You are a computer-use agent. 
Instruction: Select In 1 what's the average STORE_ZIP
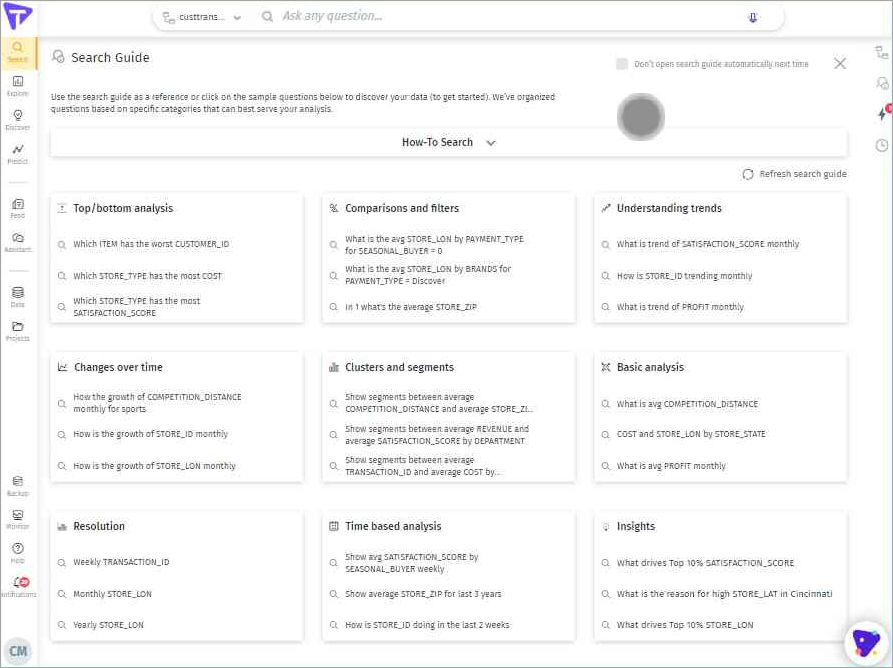(411, 307)
